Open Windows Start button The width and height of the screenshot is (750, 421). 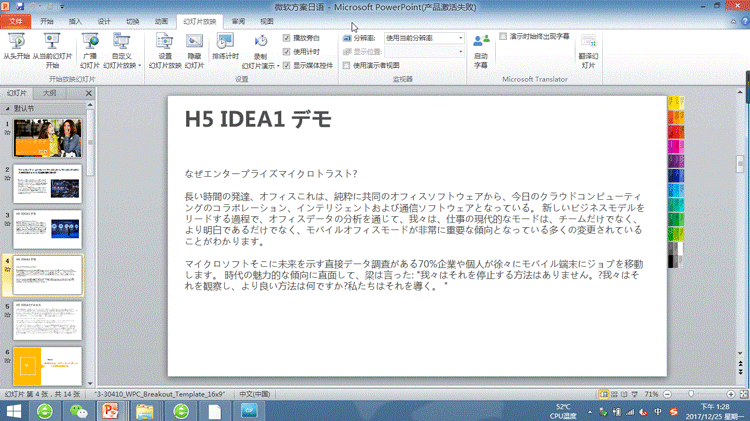13,411
